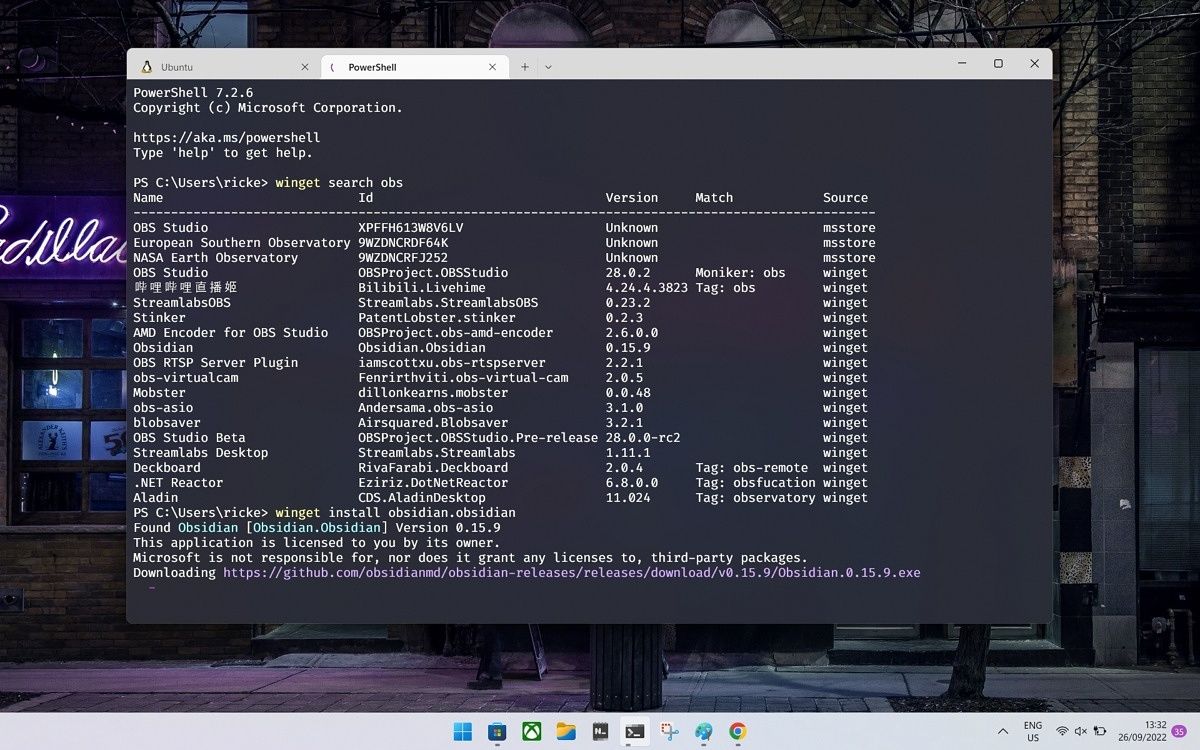Open File Explorer from the taskbar
The height and width of the screenshot is (750, 1200).
pos(565,732)
